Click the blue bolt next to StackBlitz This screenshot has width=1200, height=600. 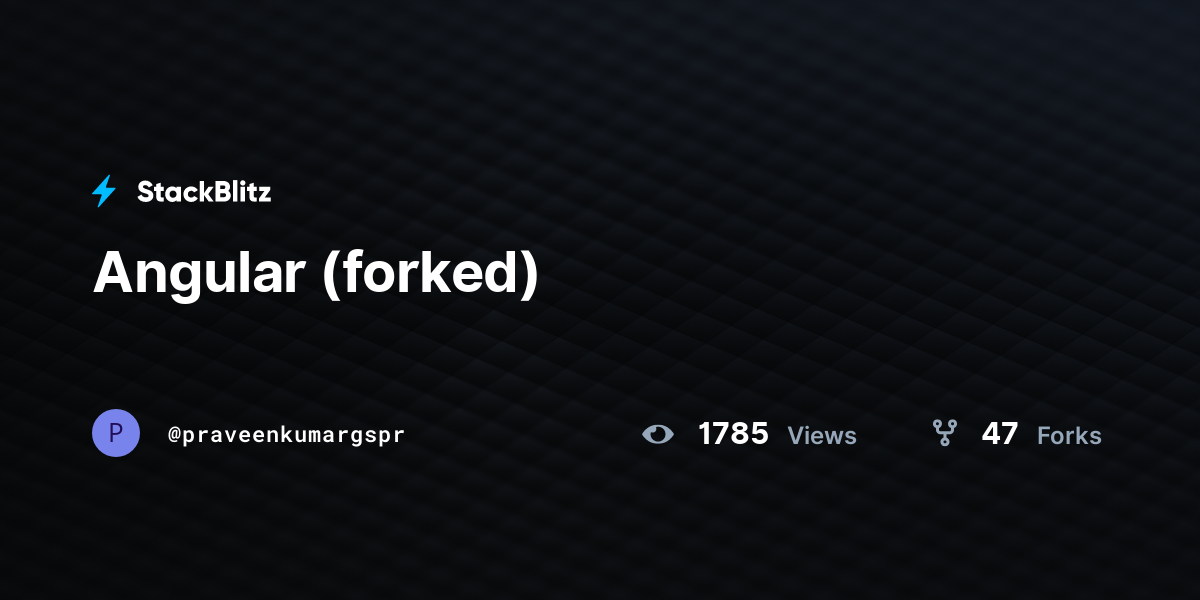104,191
